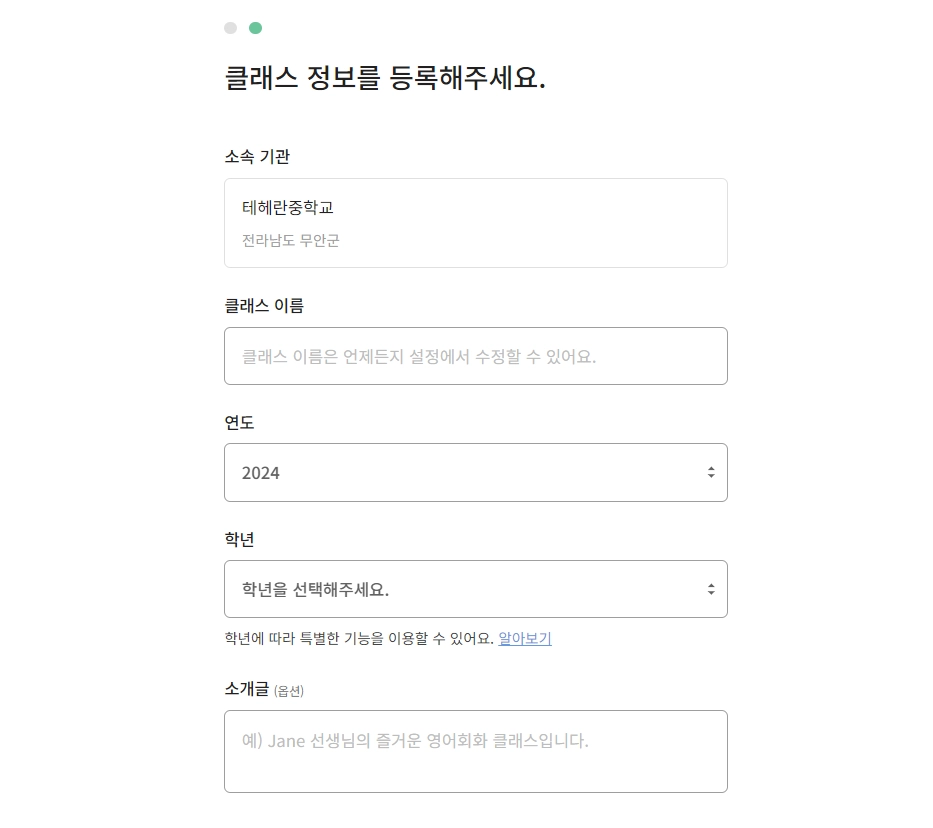933x828 pixels.
Task: Click the gray first step indicator dot
Action: [x=231, y=28]
